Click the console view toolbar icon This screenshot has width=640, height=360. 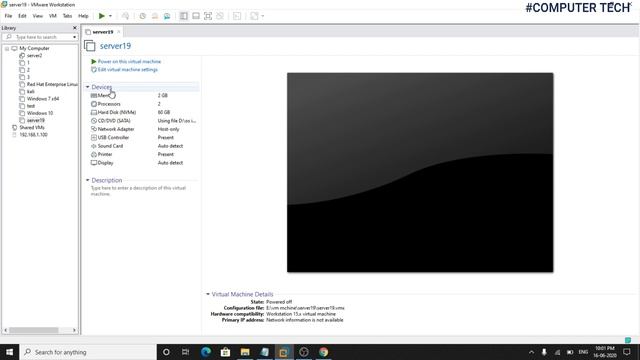[x=237, y=16]
